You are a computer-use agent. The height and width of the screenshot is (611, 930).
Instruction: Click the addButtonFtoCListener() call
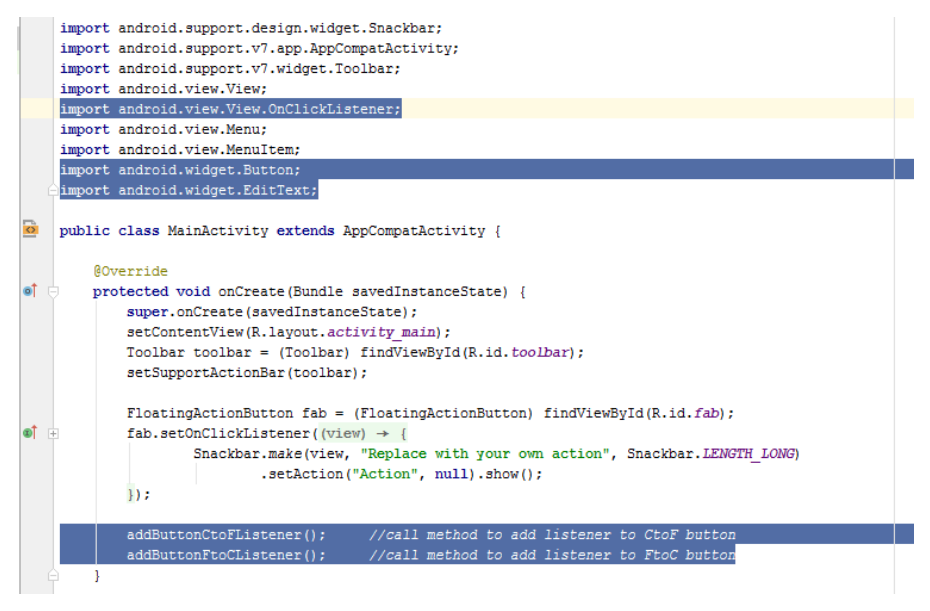pyautogui.click(x=226, y=555)
